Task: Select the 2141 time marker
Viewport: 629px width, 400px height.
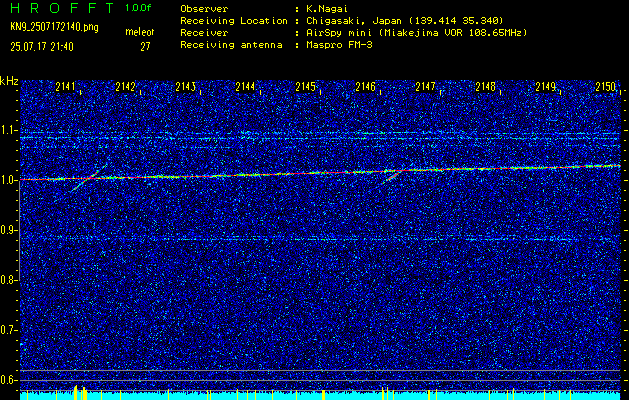Action: tap(65, 86)
